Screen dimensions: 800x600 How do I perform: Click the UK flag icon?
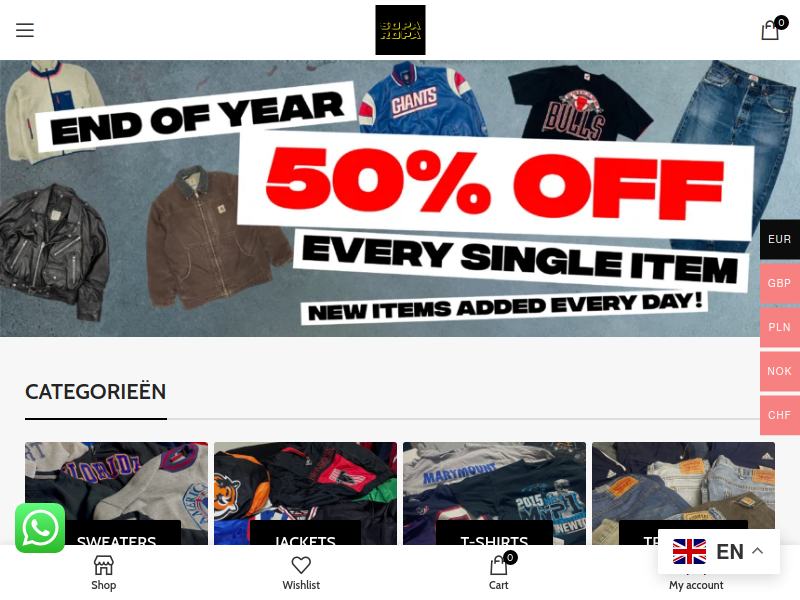(x=689, y=552)
